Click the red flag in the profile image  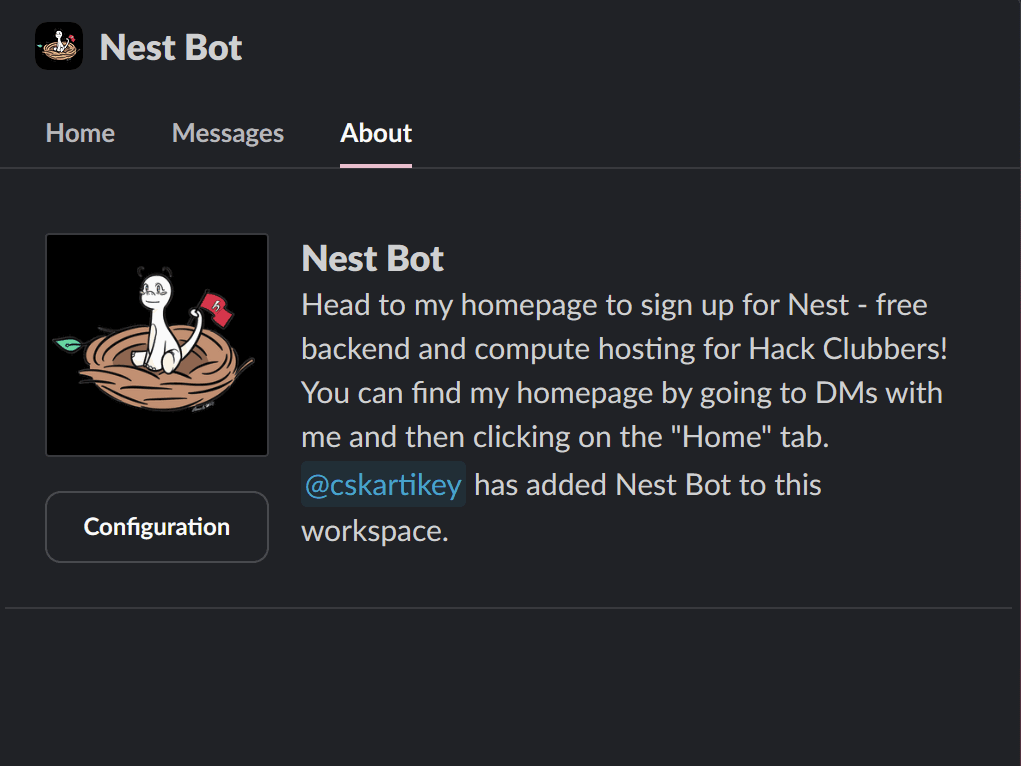[217, 309]
